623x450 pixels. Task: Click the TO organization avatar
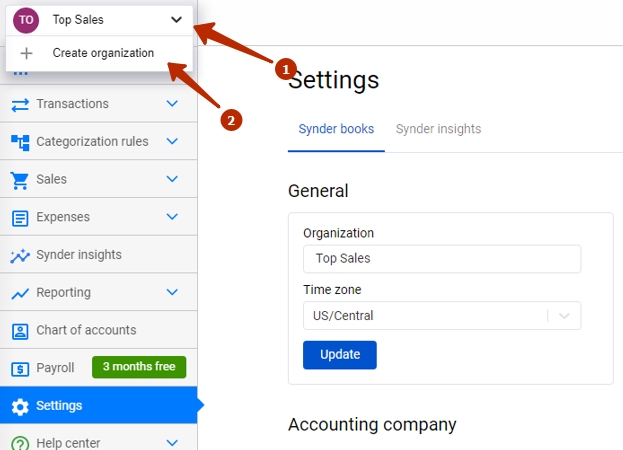tap(26, 20)
